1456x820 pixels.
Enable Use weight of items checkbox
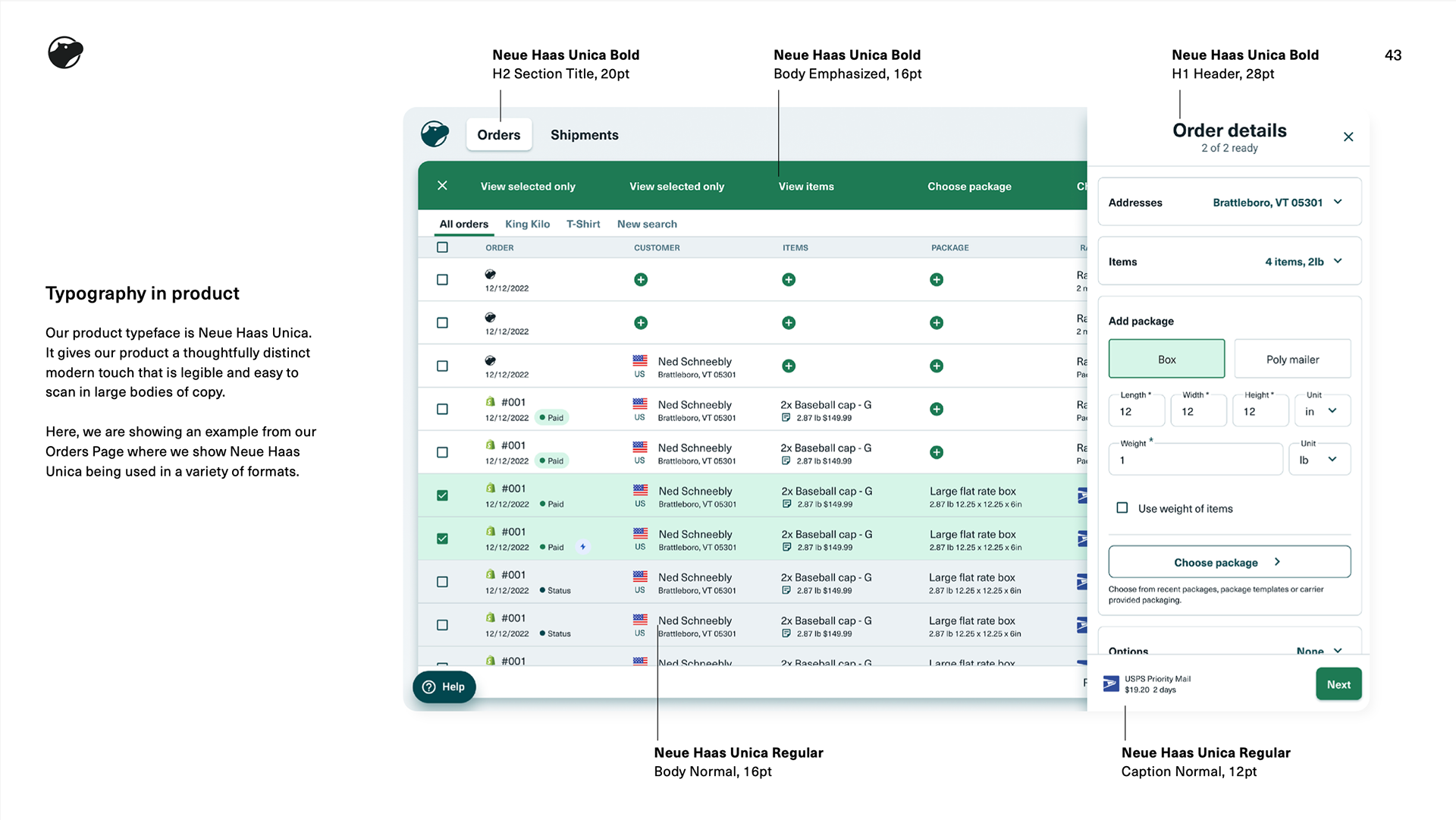(1122, 508)
